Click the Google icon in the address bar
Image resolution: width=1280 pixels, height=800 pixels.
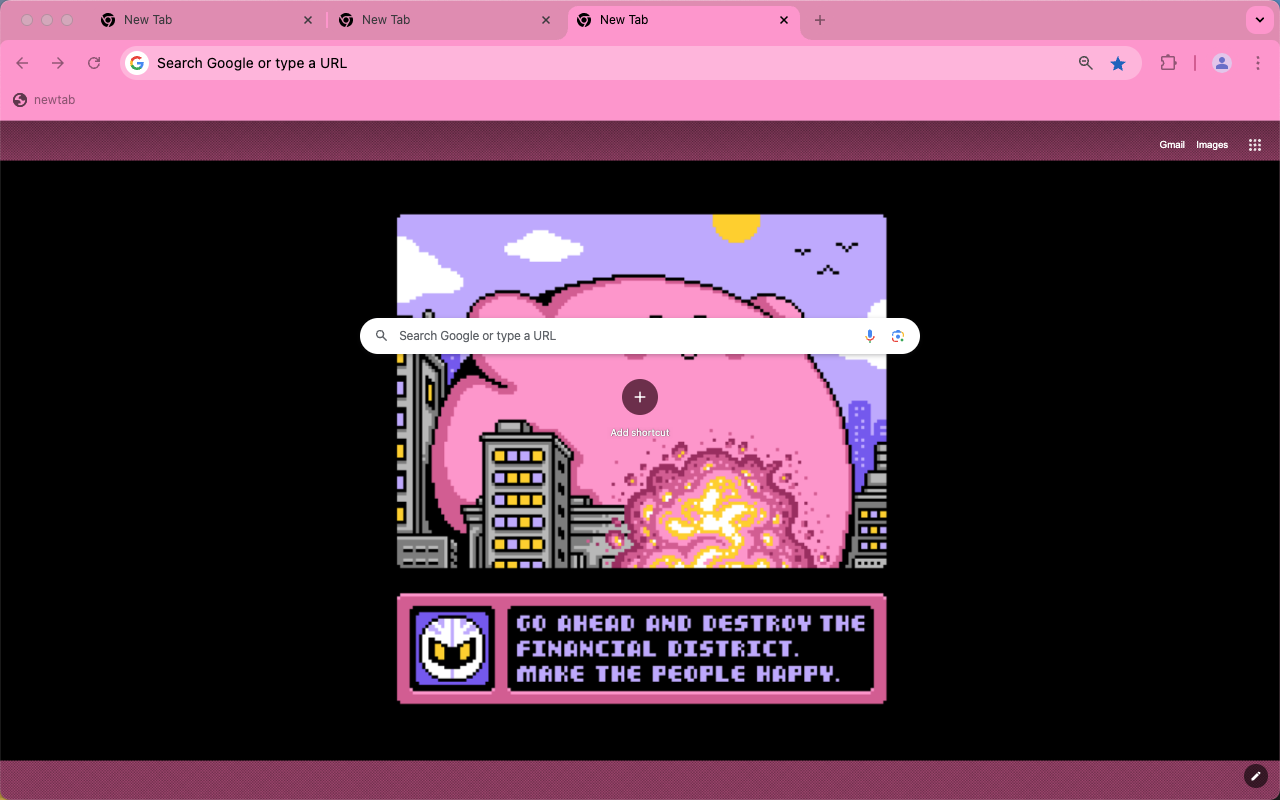point(137,63)
